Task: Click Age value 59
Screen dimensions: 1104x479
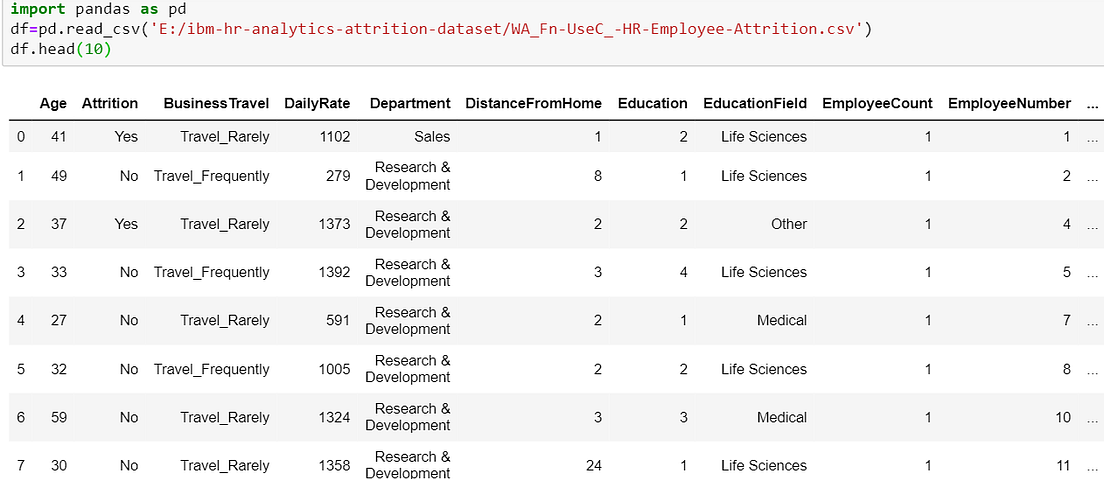Action: [x=59, y=417]
